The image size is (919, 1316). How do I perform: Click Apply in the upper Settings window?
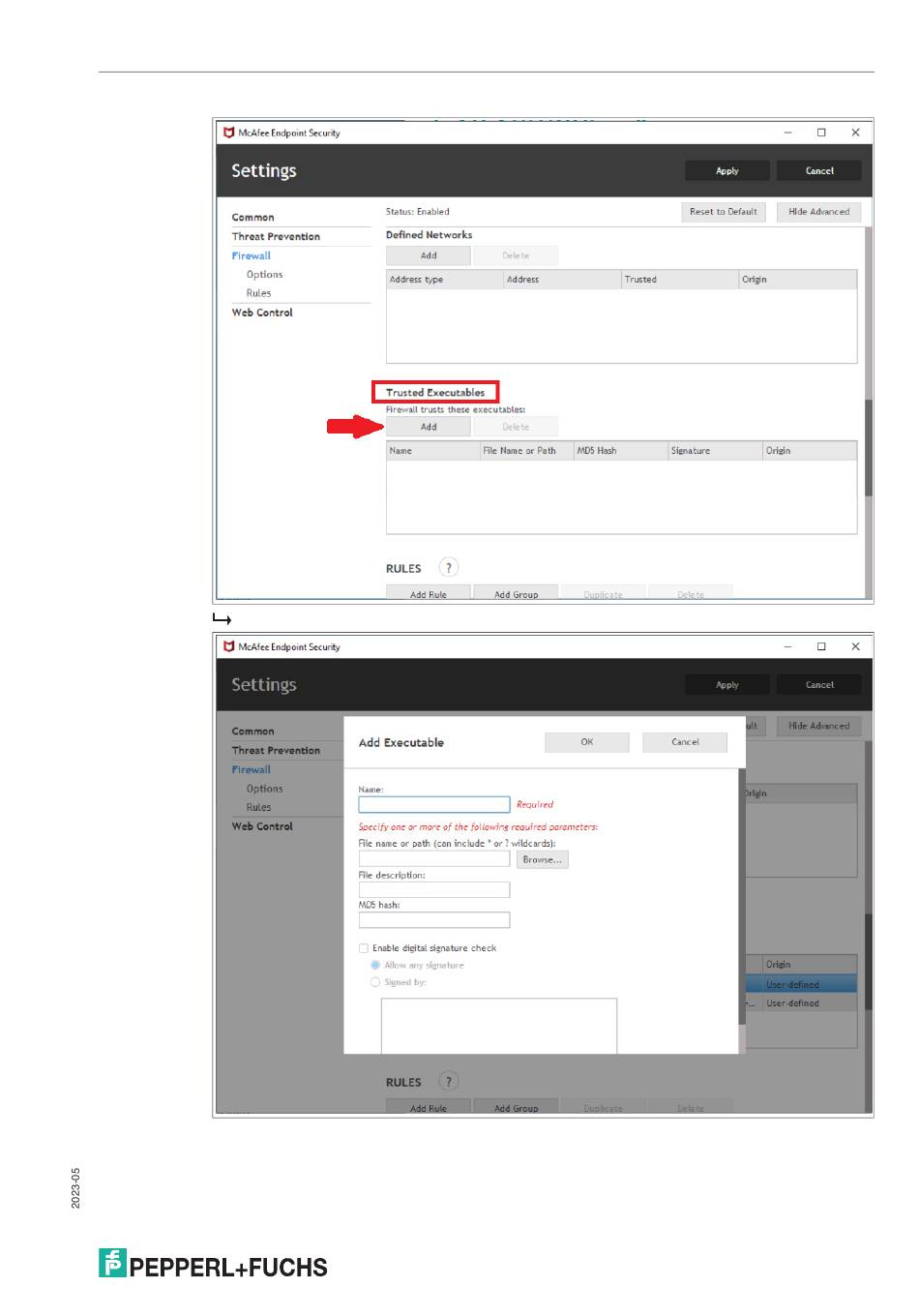pos(727,171)
